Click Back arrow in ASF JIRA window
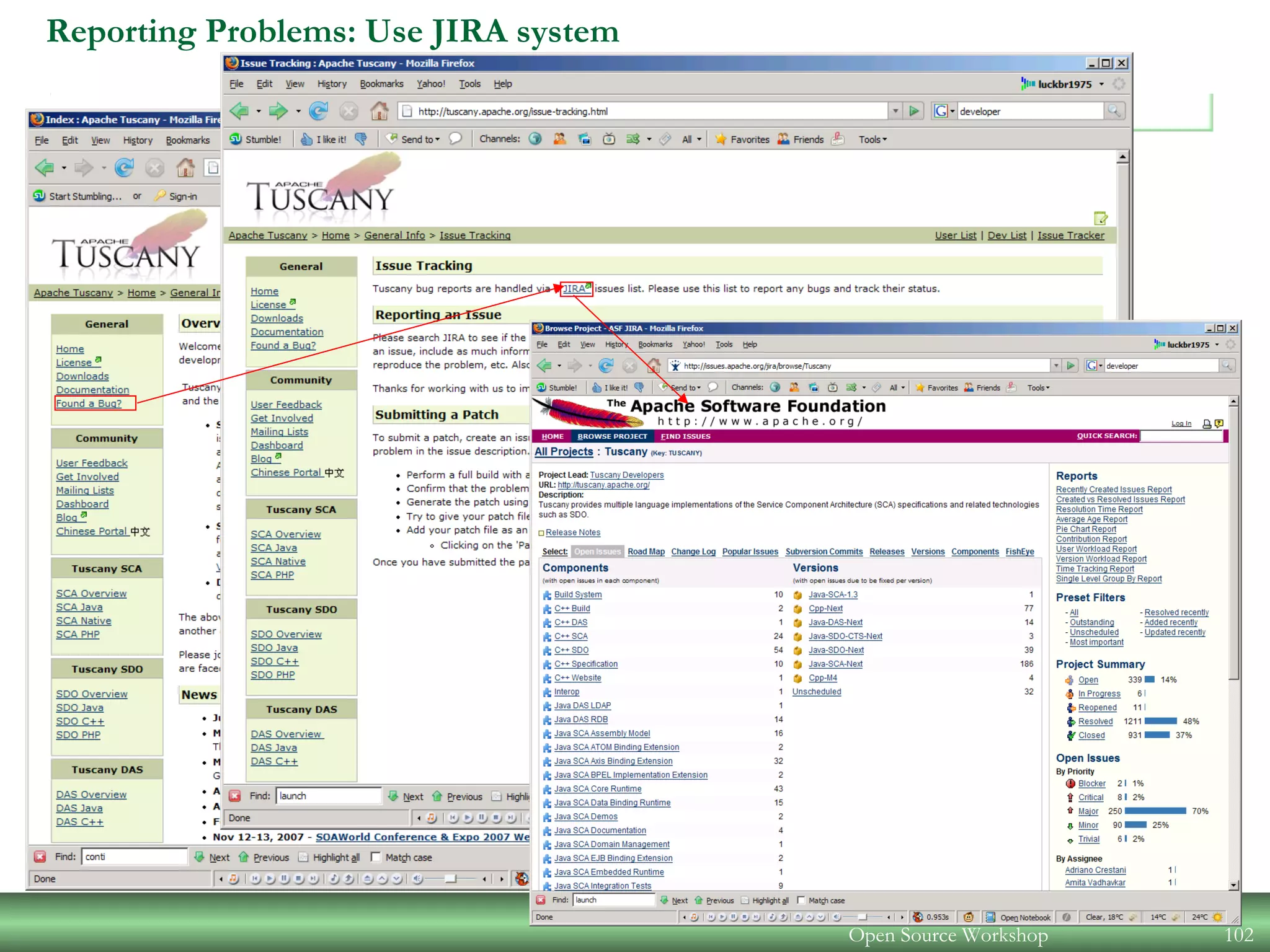The image size is (1270, 952). pos(544,366)
